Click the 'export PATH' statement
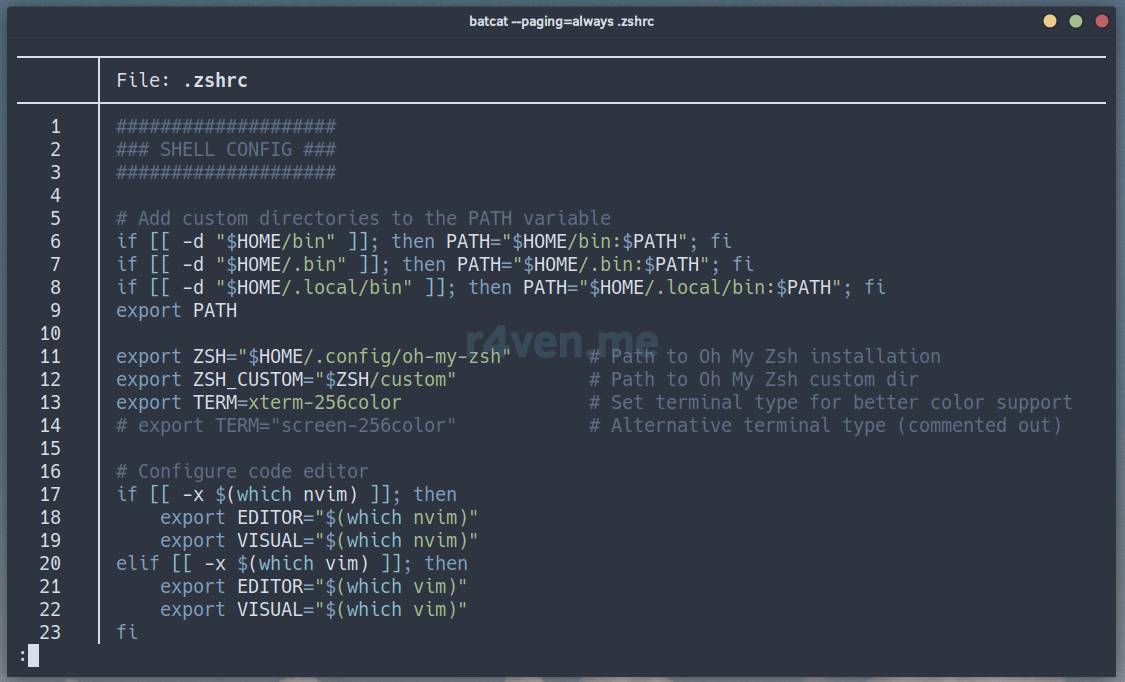 [x=176, y=310]
